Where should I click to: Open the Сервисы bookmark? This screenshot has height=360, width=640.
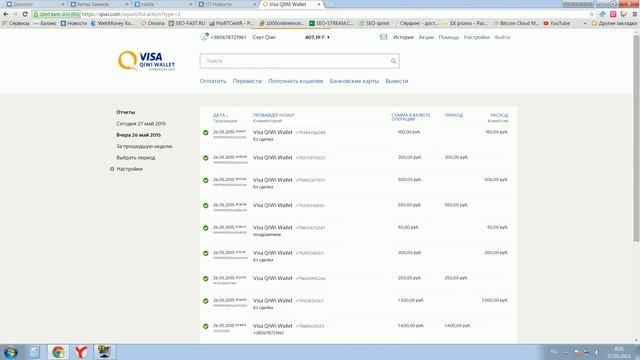click(x=16, y=23)
